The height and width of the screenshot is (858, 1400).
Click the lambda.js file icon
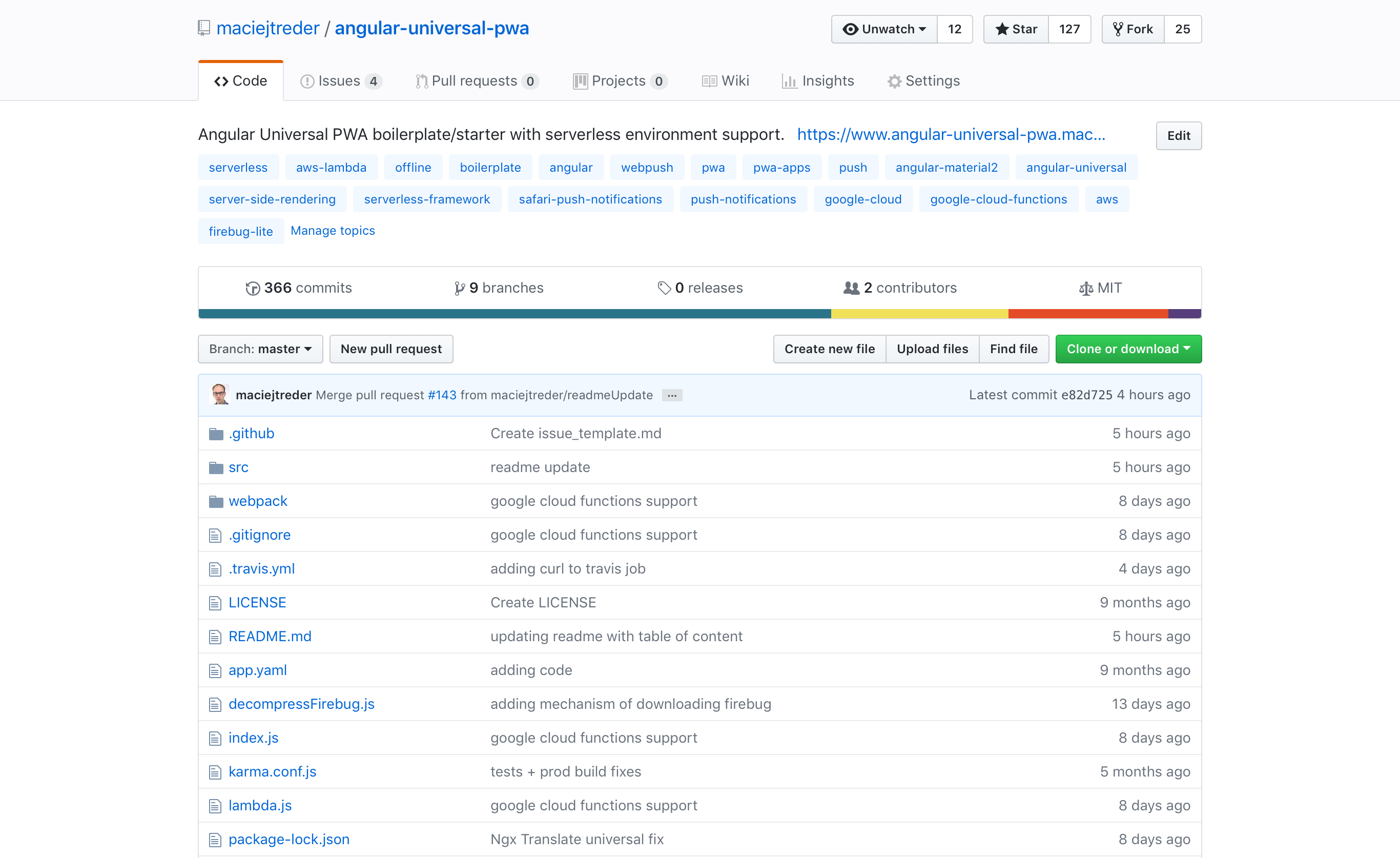pyautogui.click(x=215, y=806)
